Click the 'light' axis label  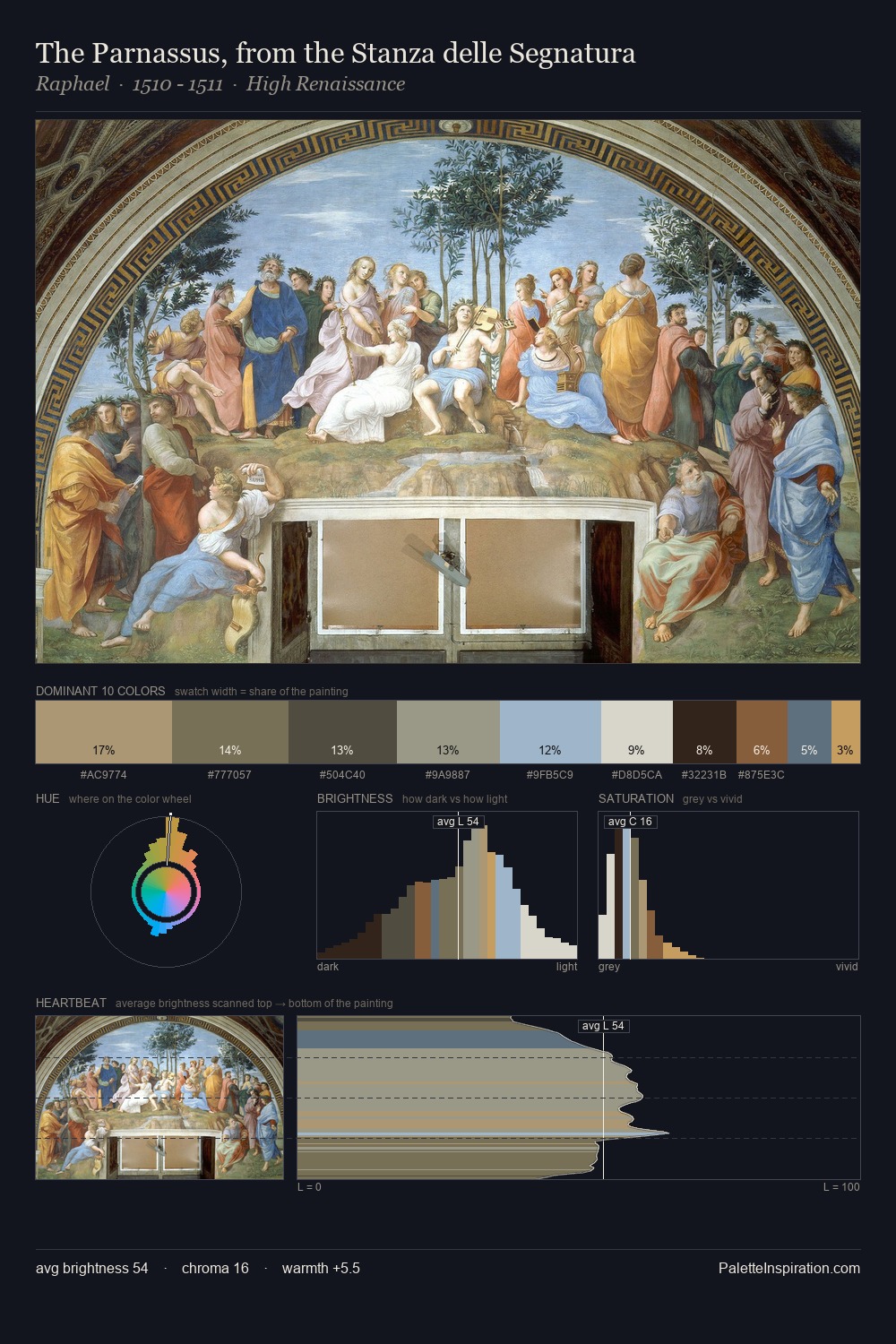pos(567,967)
